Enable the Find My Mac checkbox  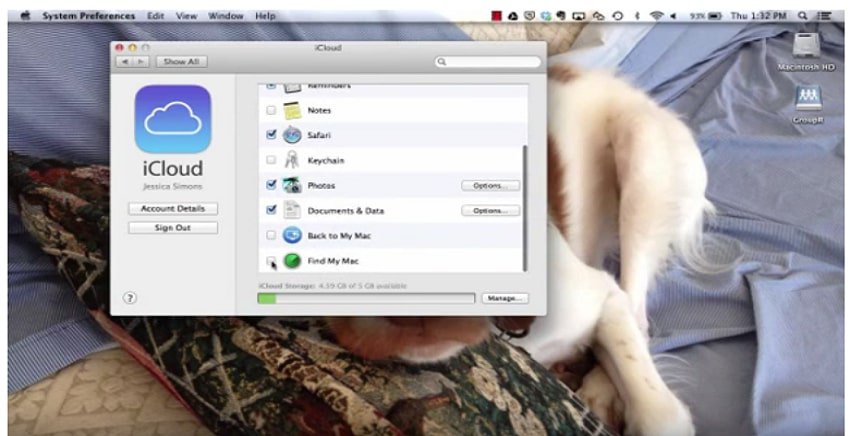271,261
